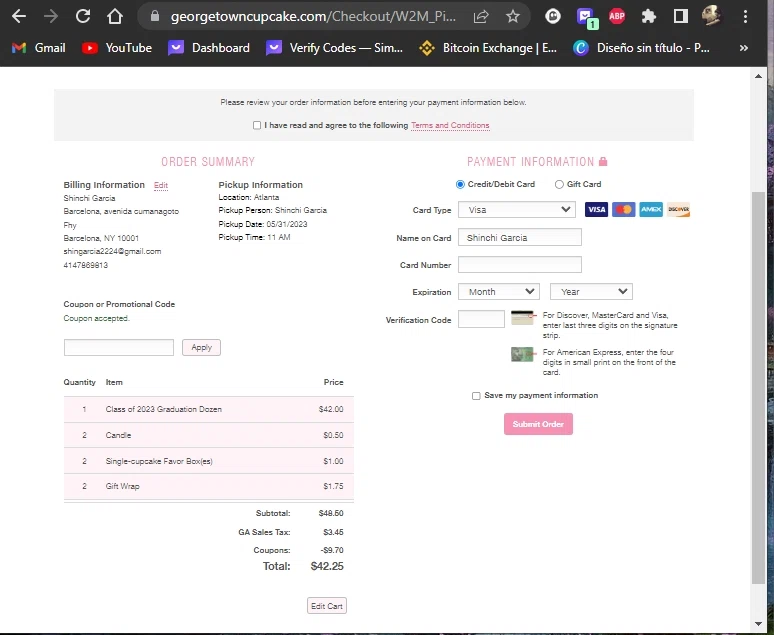Open the Diseño sin título bookmark
Screen dimensions: 774x635
click(641, 48)
